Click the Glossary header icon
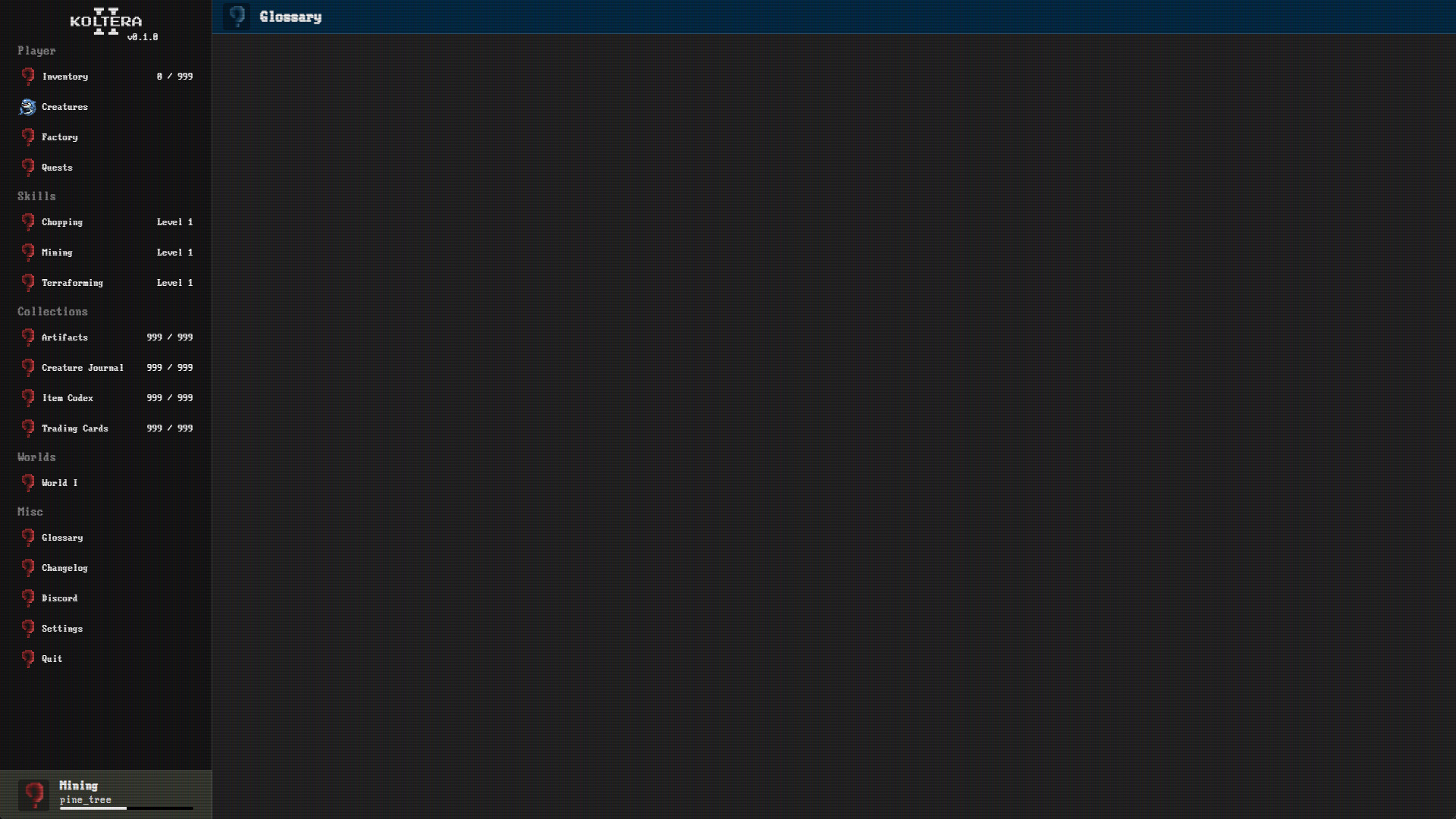The width and height of the screenshot is (1456, 819). (x=237, y=17)
